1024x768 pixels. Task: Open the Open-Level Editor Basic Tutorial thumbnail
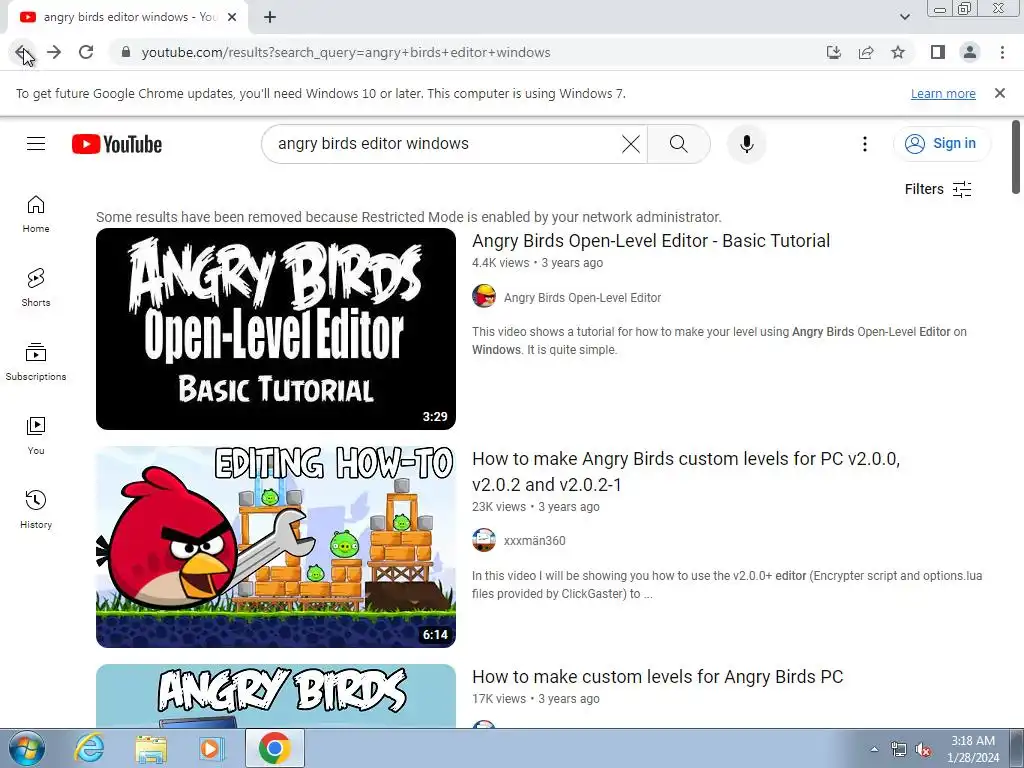click(276, 328)
